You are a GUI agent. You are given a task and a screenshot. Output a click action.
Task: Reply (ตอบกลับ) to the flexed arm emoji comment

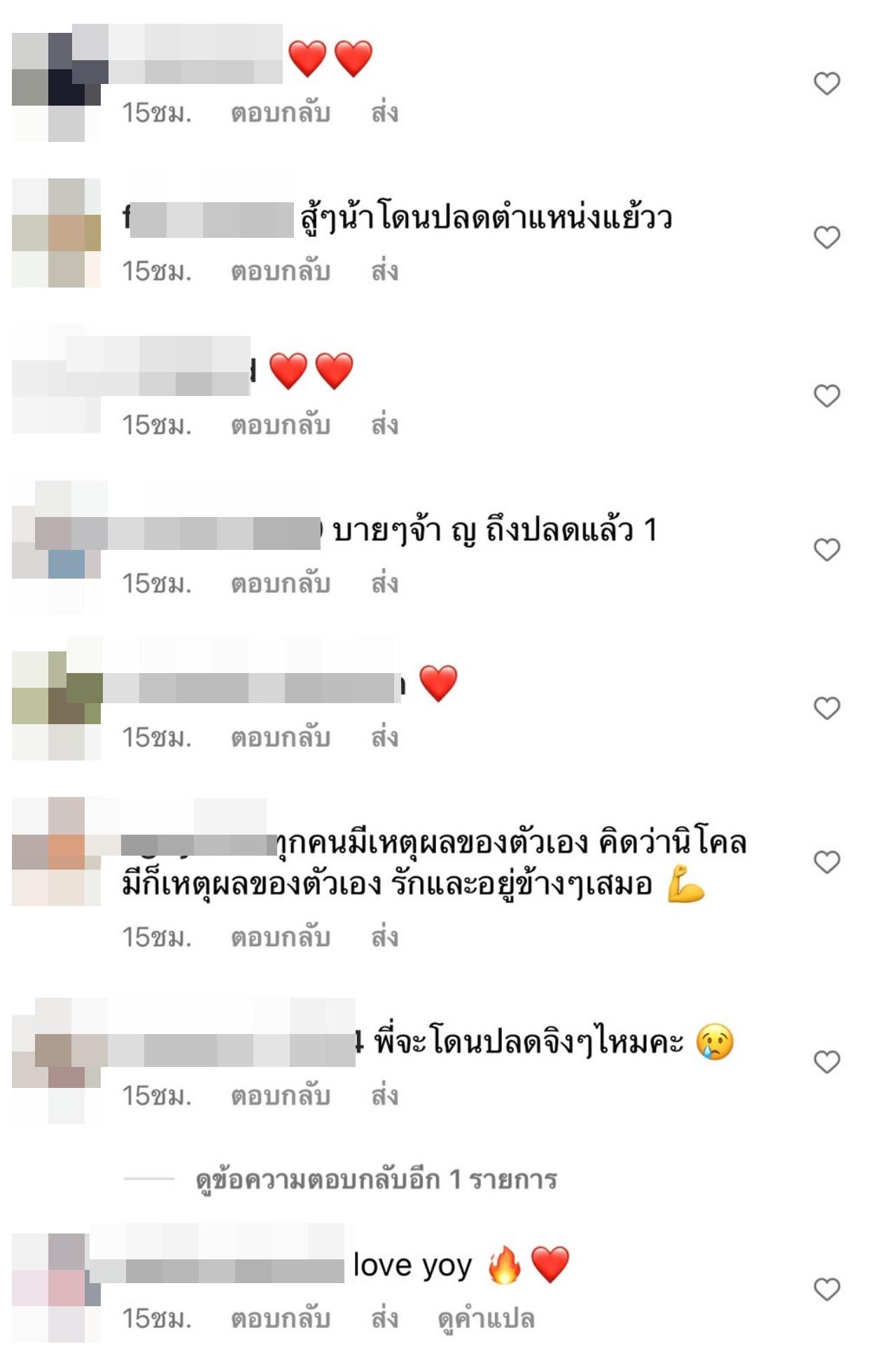click(x=281, y=937)
